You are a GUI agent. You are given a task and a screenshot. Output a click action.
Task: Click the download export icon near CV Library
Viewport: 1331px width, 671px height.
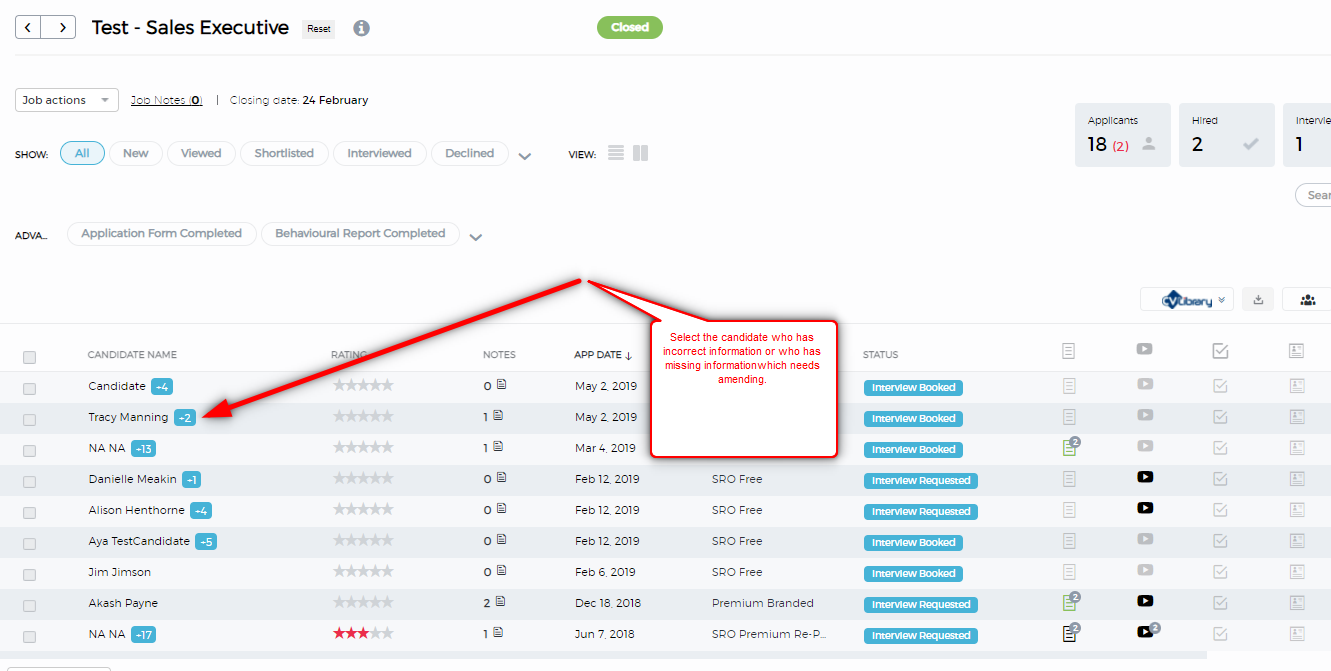point(1258,298)
